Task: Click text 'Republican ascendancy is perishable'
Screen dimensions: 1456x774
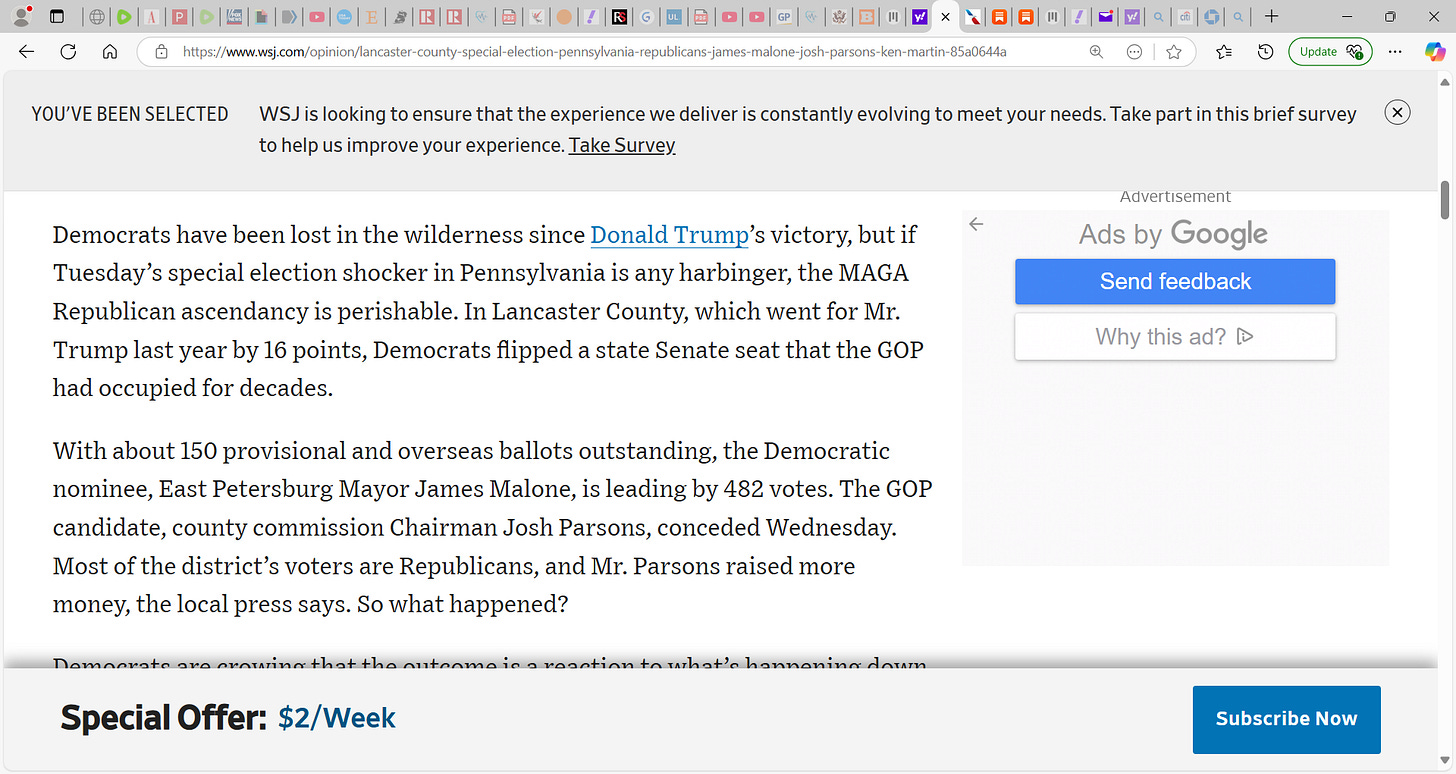Action: point(255,311)
